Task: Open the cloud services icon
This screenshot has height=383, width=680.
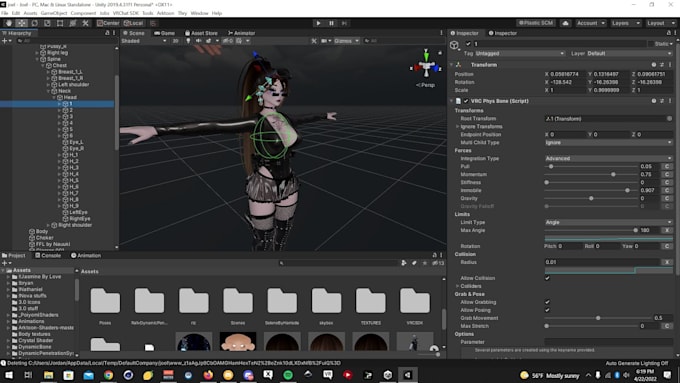Action: point(566,23)
